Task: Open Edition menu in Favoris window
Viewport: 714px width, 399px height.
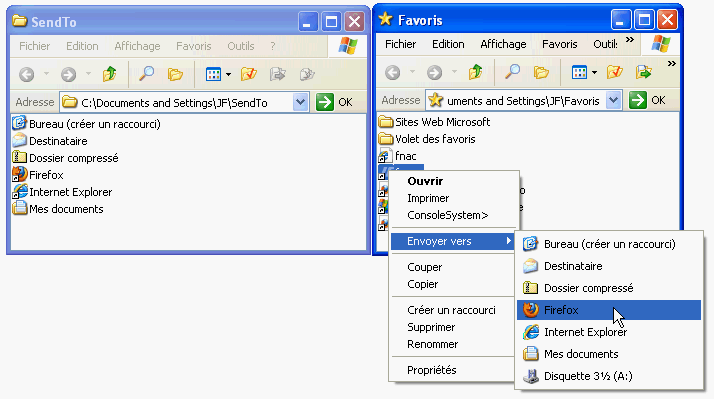Action: 448,44
